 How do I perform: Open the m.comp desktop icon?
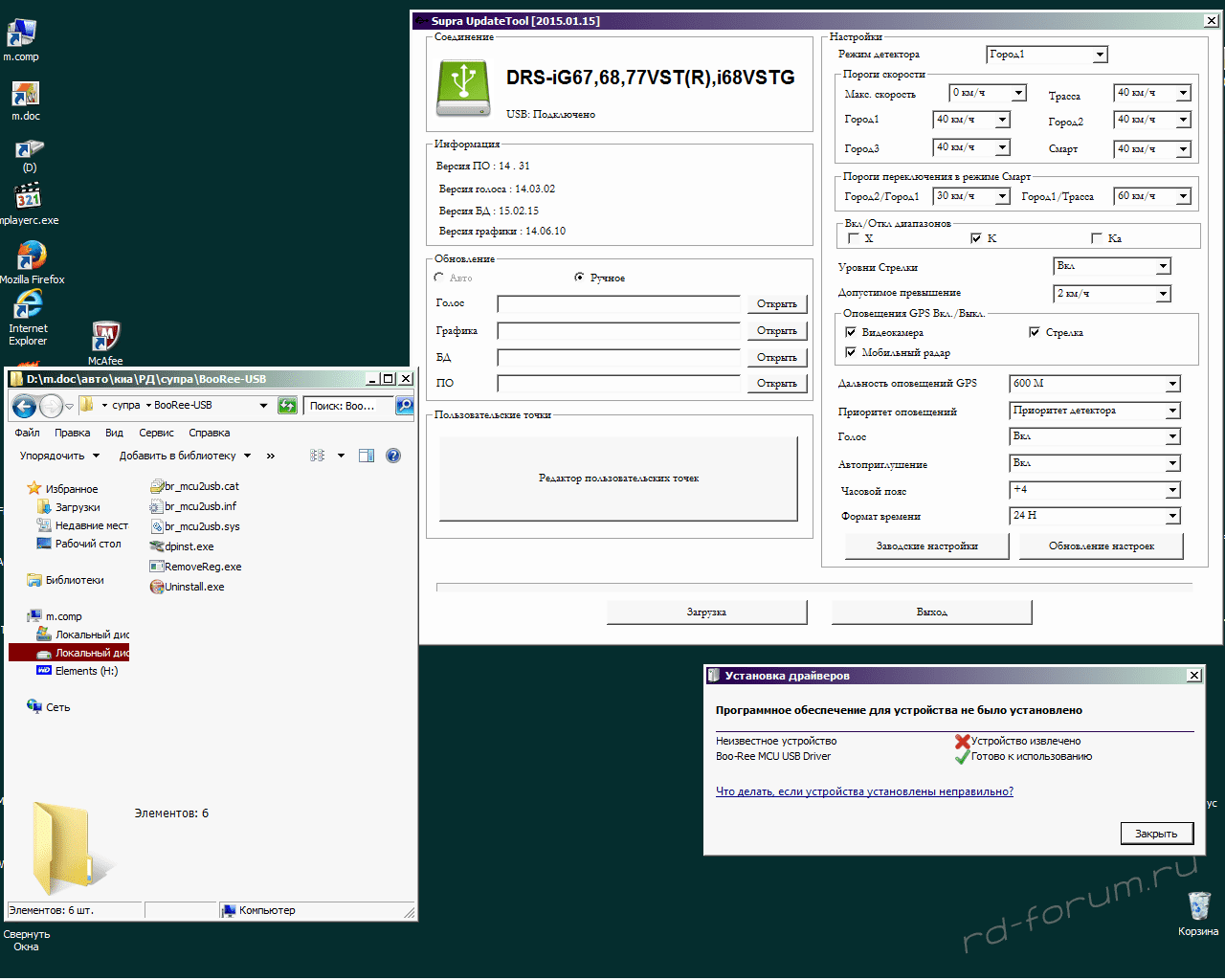tap(21, 39)
